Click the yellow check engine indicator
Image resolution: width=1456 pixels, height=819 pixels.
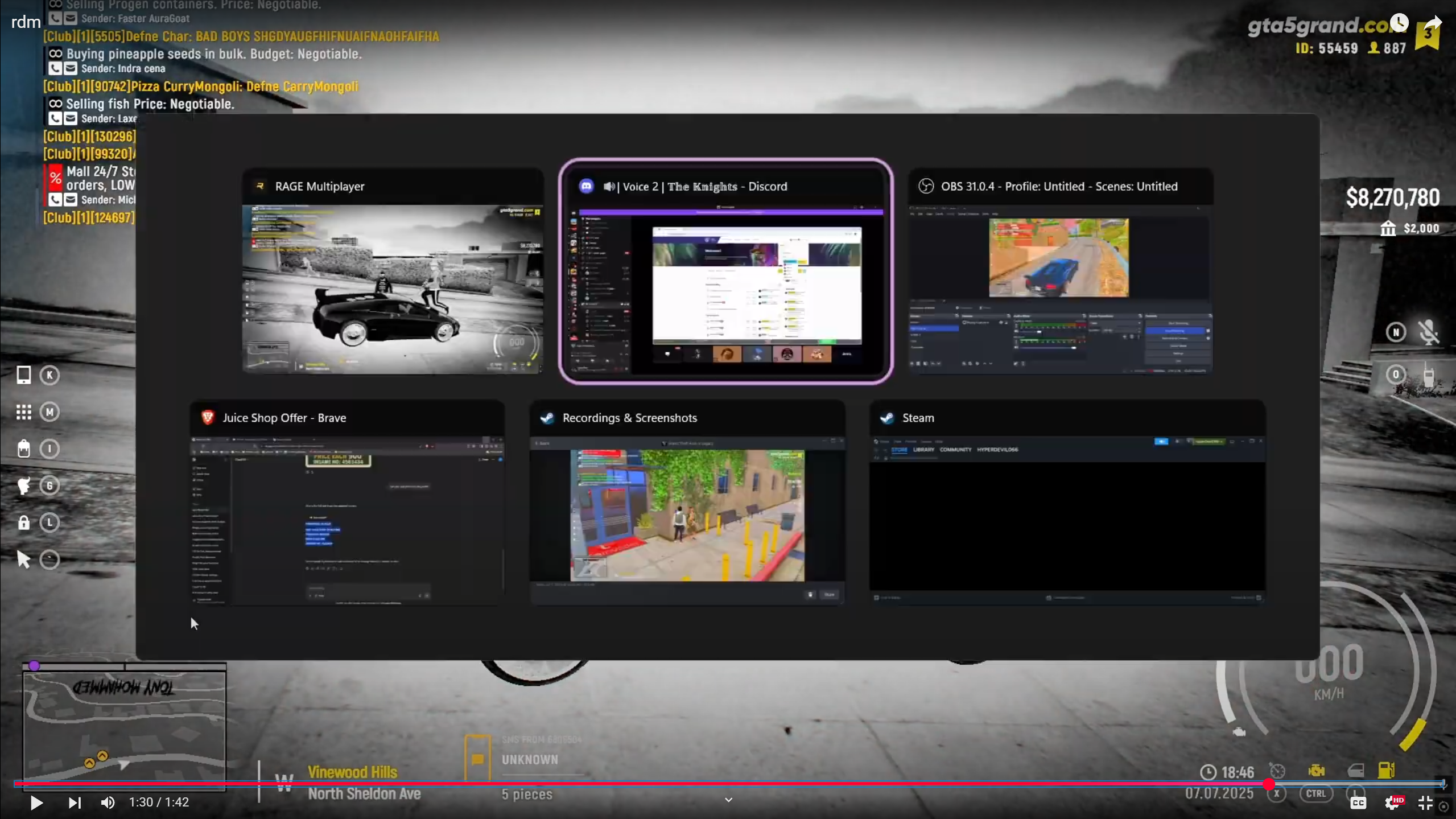pyautogui.click(x=1316, y=771)
